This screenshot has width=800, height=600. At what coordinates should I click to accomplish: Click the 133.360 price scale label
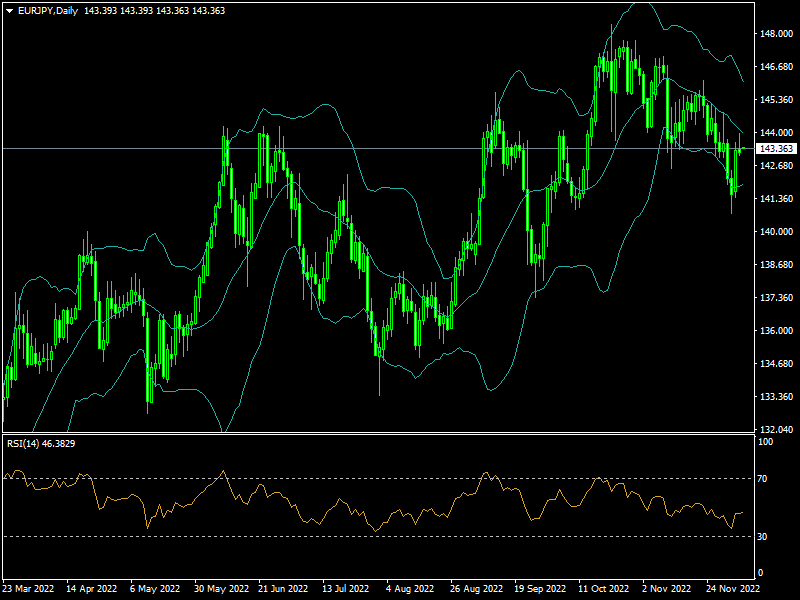(776, 396)
